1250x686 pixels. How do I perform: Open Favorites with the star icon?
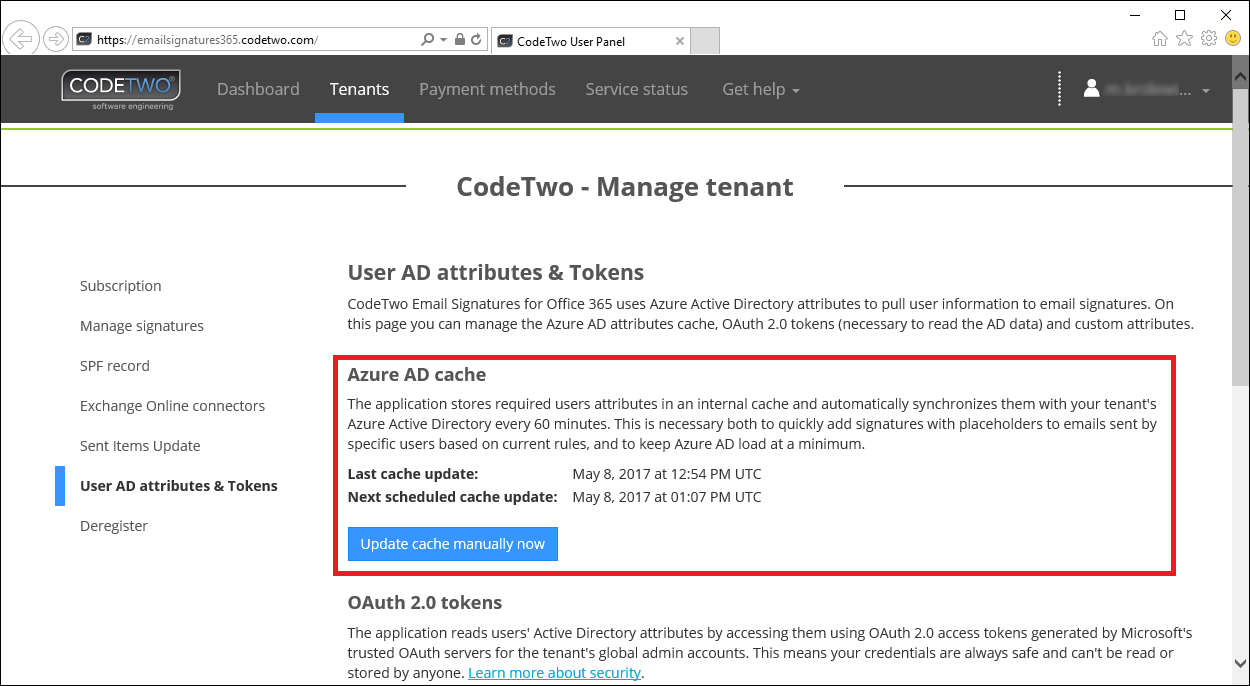pos(1185,39)
